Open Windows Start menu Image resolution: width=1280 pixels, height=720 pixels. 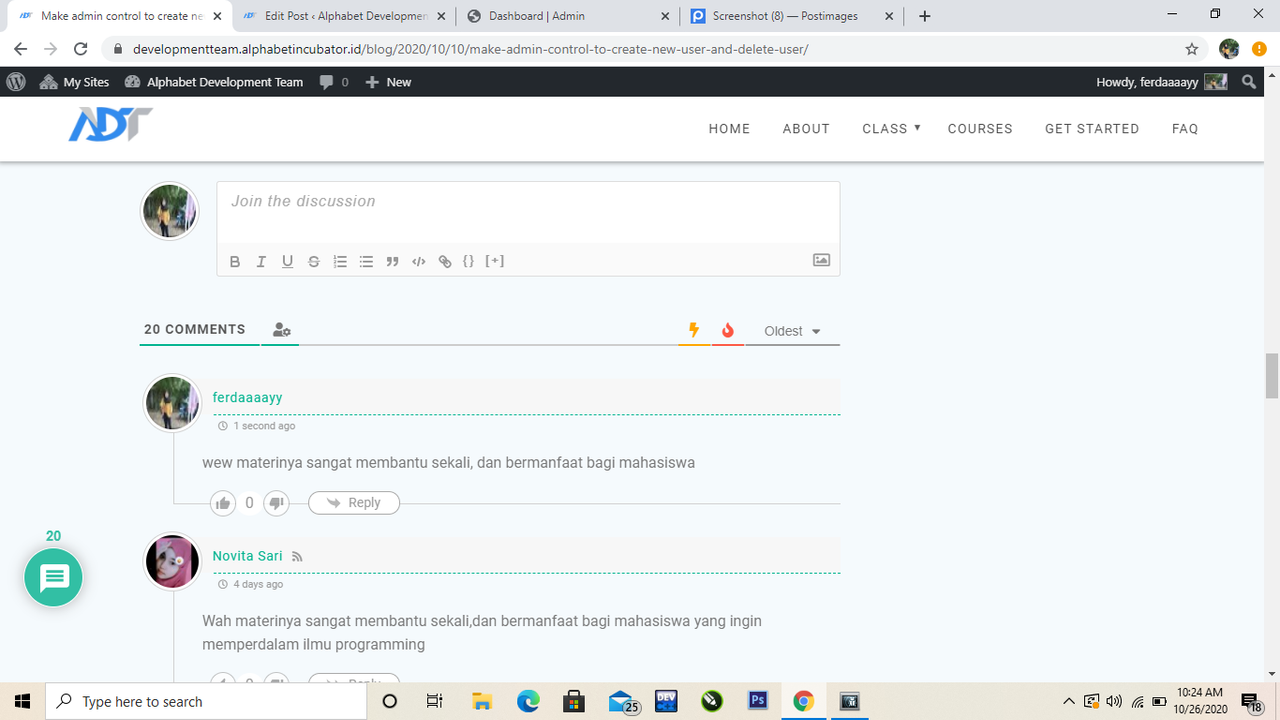click(22, 701)
